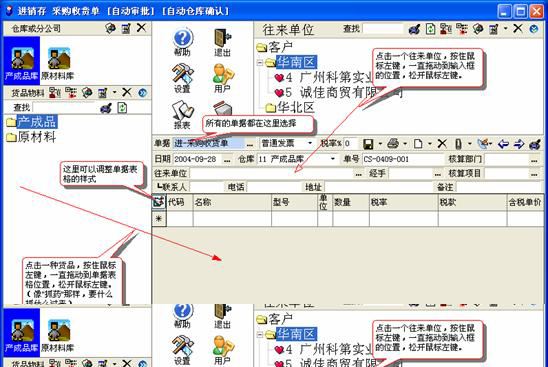Open the 报表 reports icon

182,115
